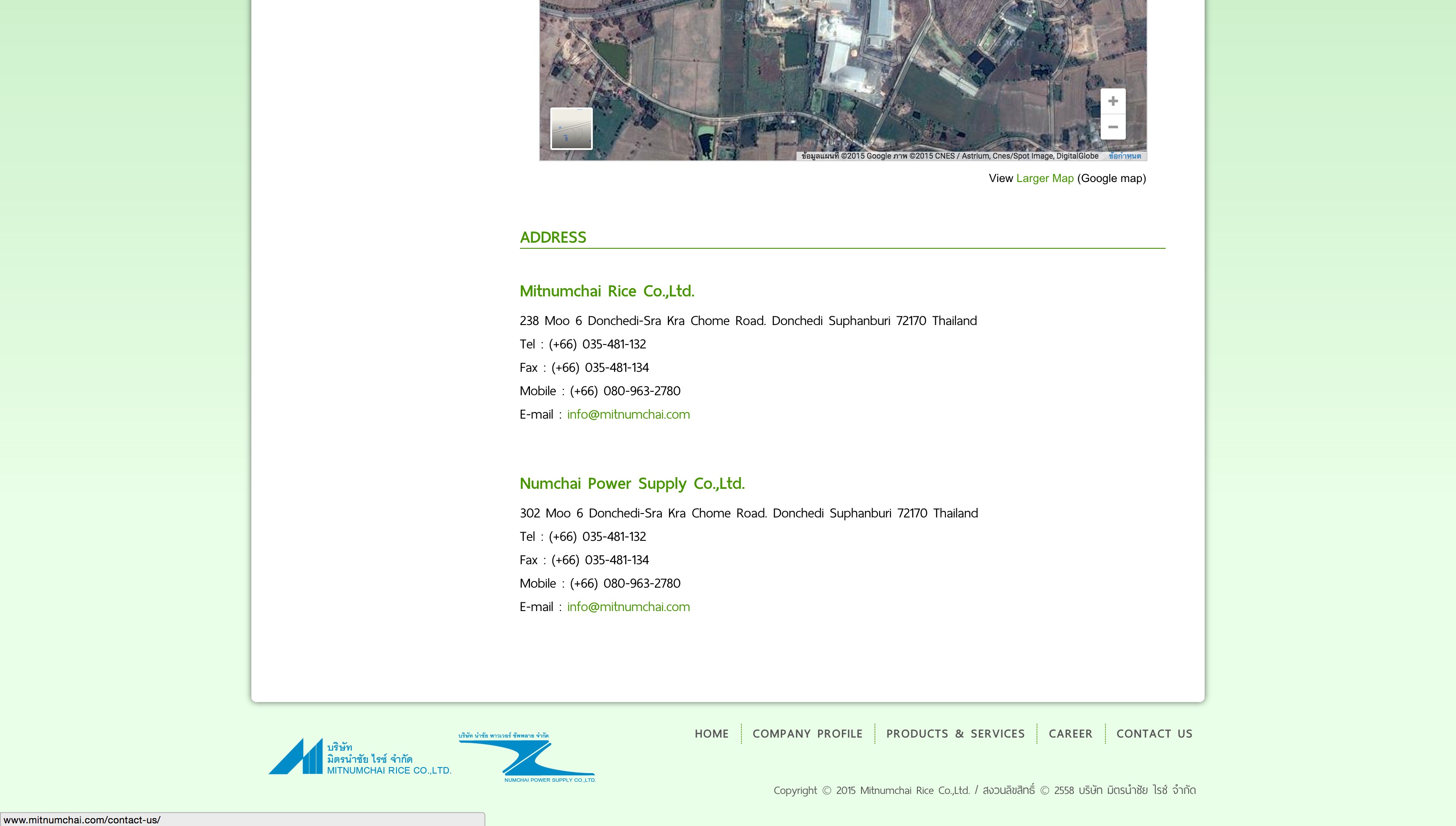
Task: Open CAREER footer menu item
Action: tap(1070, 734)
